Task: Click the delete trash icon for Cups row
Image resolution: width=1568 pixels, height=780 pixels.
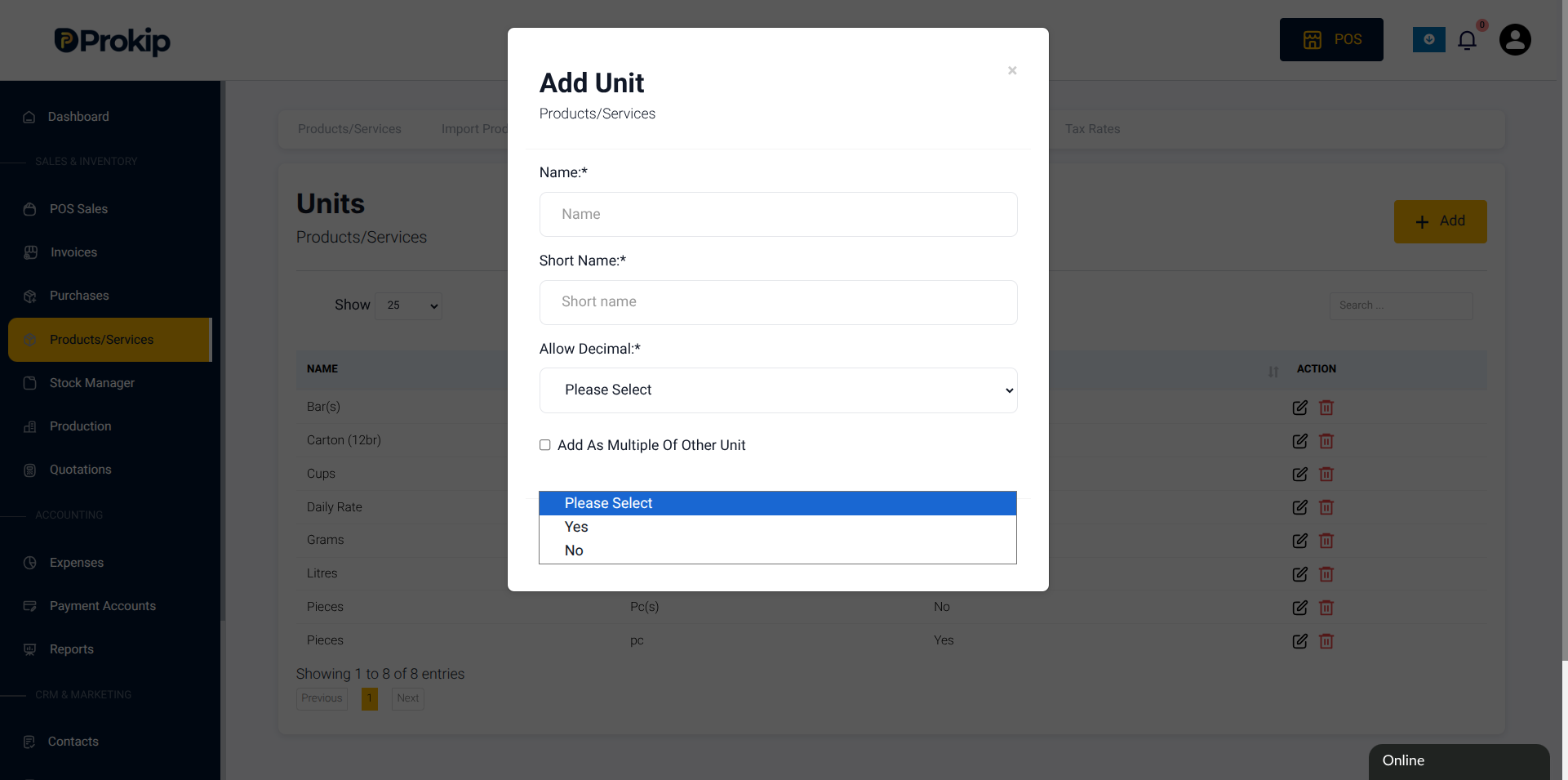Action: tap(1326, 474)
